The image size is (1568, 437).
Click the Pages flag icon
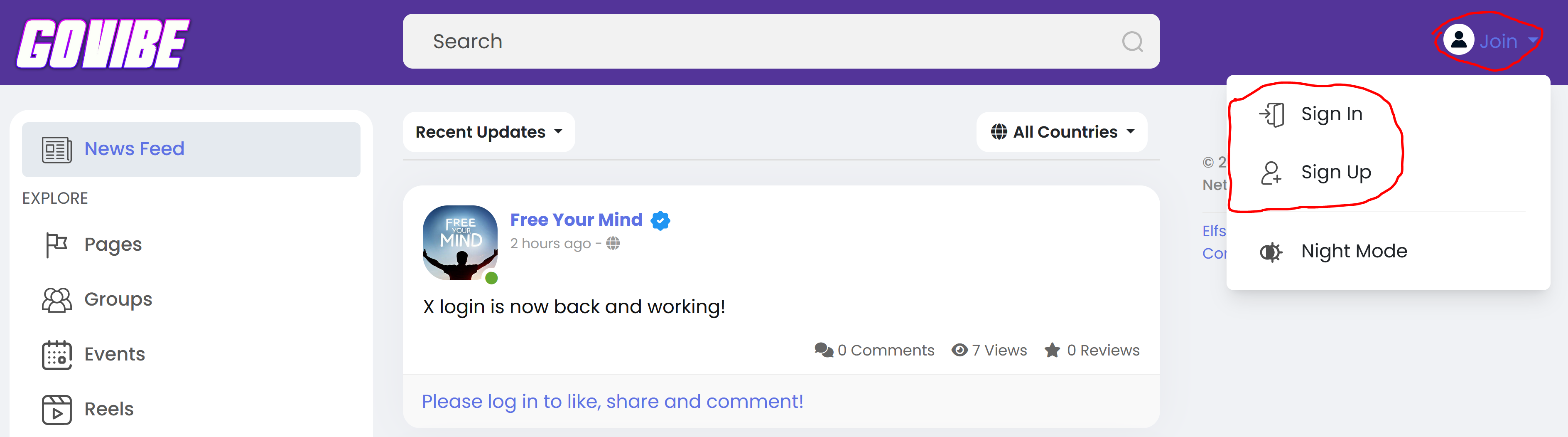click(56, 245)
